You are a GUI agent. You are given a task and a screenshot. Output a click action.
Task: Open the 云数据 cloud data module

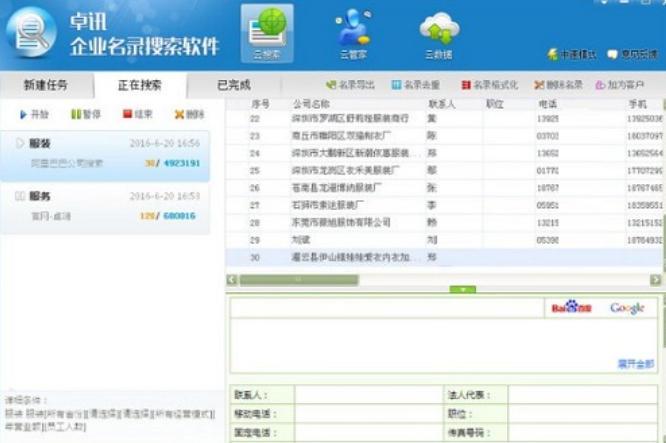[439, 36]
